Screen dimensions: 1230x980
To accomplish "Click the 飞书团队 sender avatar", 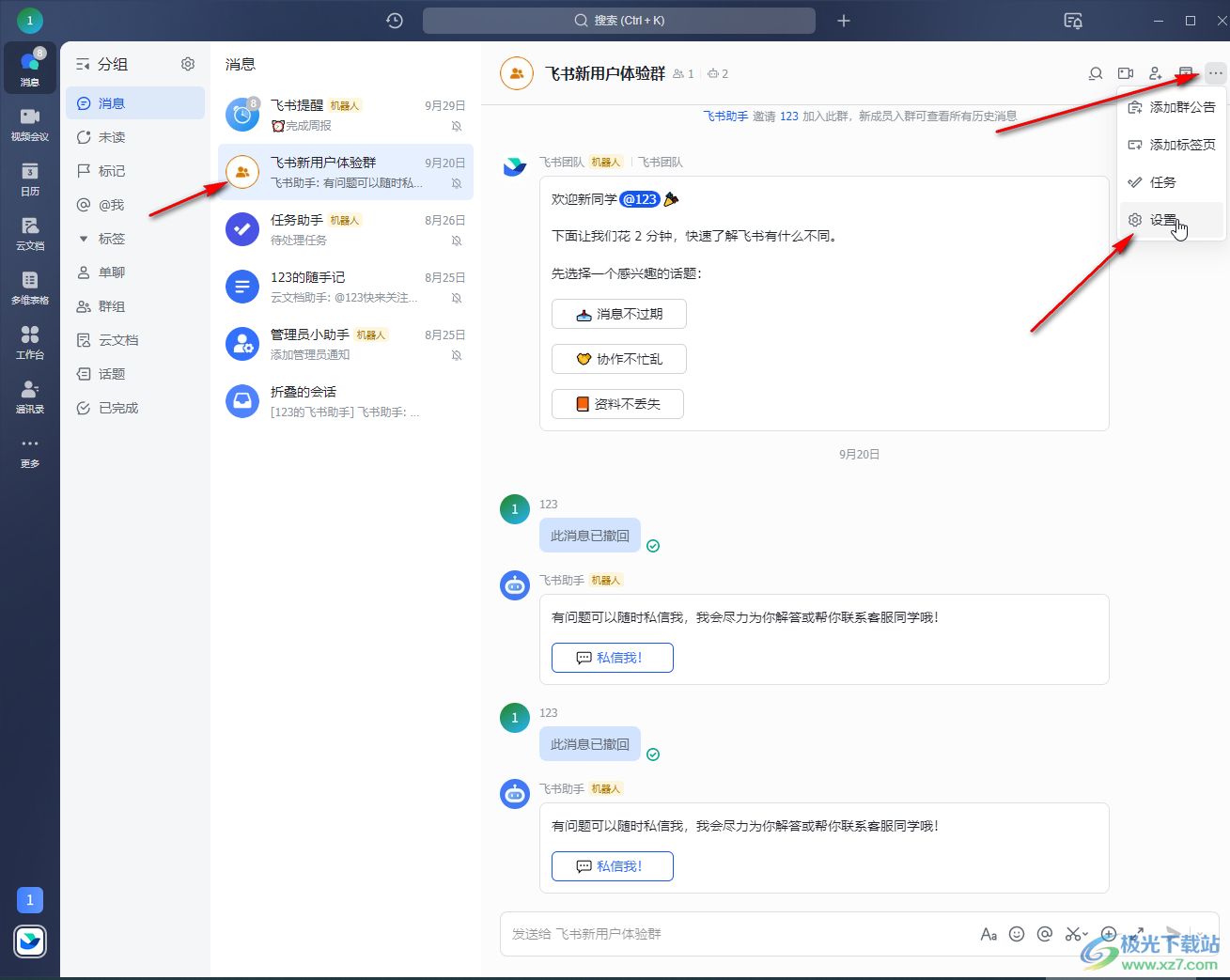I will click(515, 167).
